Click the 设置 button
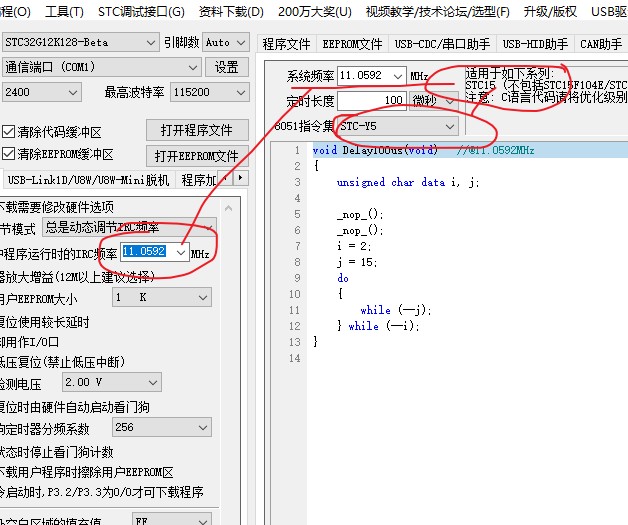Image resolution: width=628 pixels, height=525 pixels. coord(226,67)
